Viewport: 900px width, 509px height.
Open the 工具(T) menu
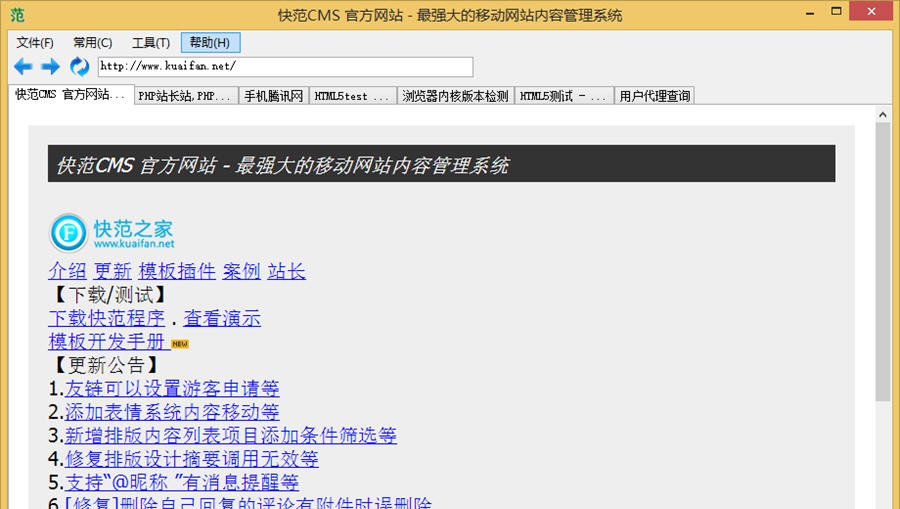(x=151, y=42)
